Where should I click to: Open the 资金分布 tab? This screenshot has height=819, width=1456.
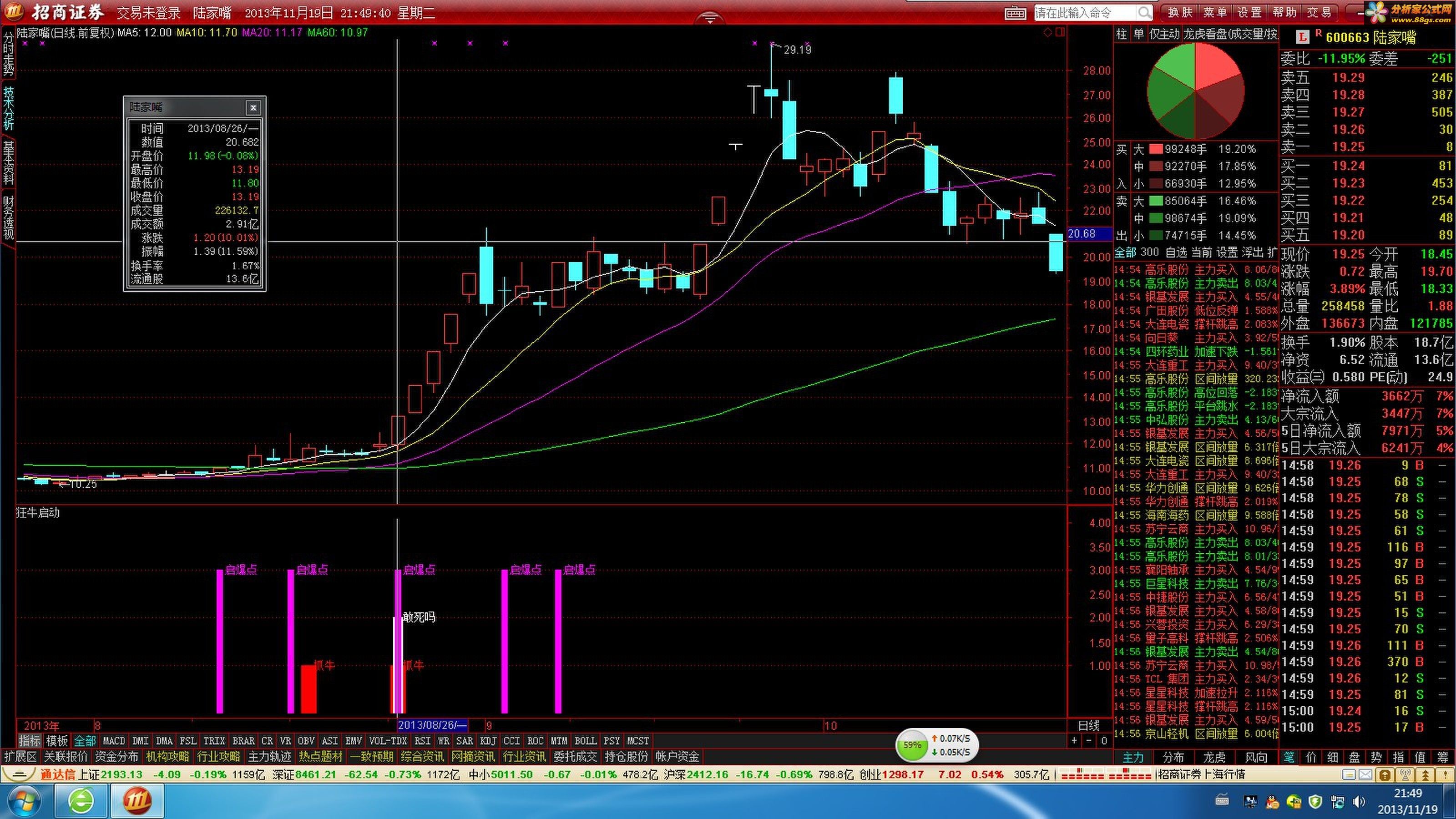(x=116, y=756)
